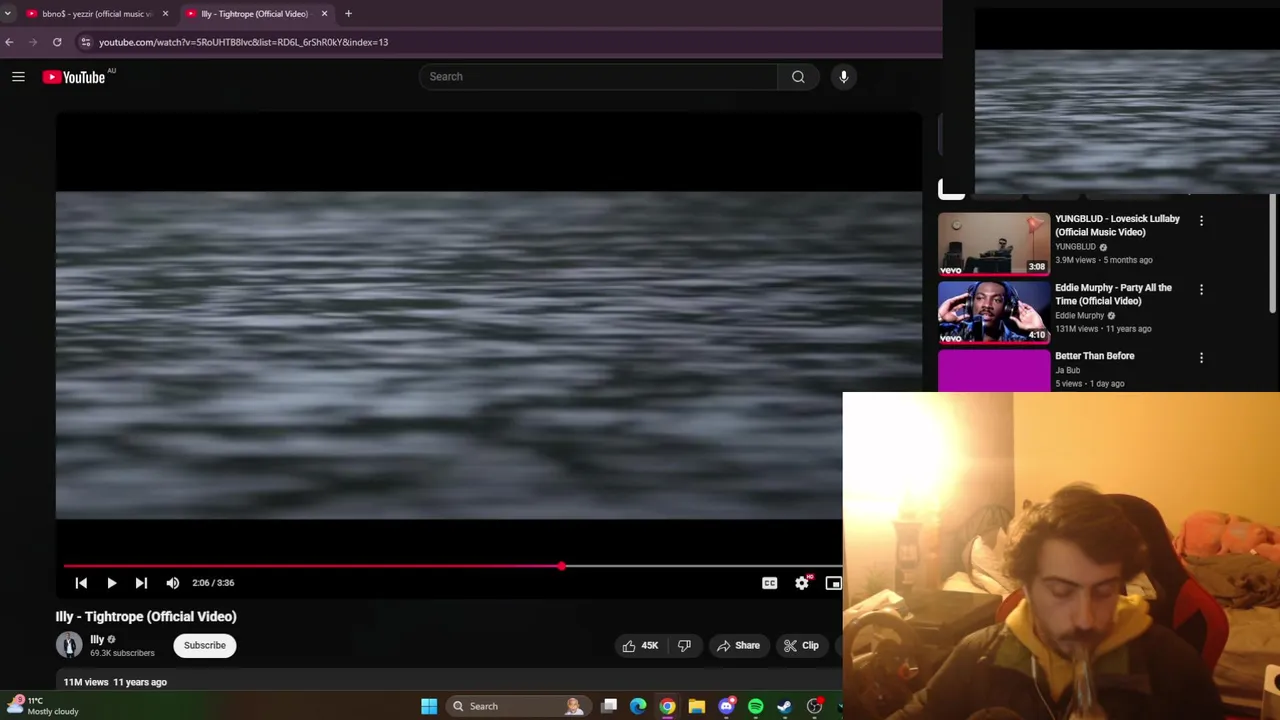The height and width of the screenshot is (720, 1280).
Task: Share the video
Action: (x=738, y=645)
